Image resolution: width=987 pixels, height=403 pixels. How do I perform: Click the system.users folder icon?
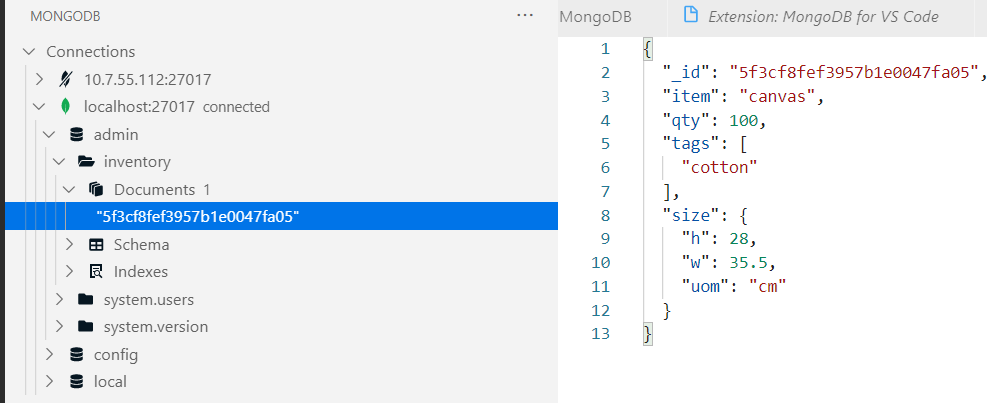pos(86,299)
